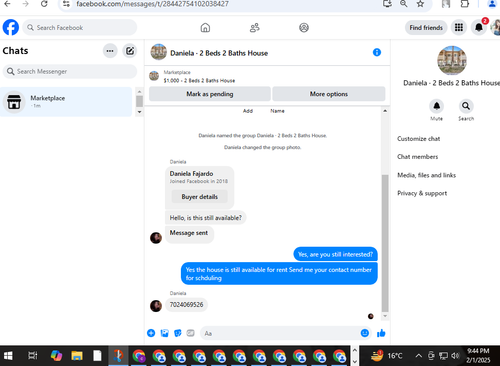Open File Explorer from taskbar
Image resolution: width=500 pixels, height=366 pixels.
77,356
